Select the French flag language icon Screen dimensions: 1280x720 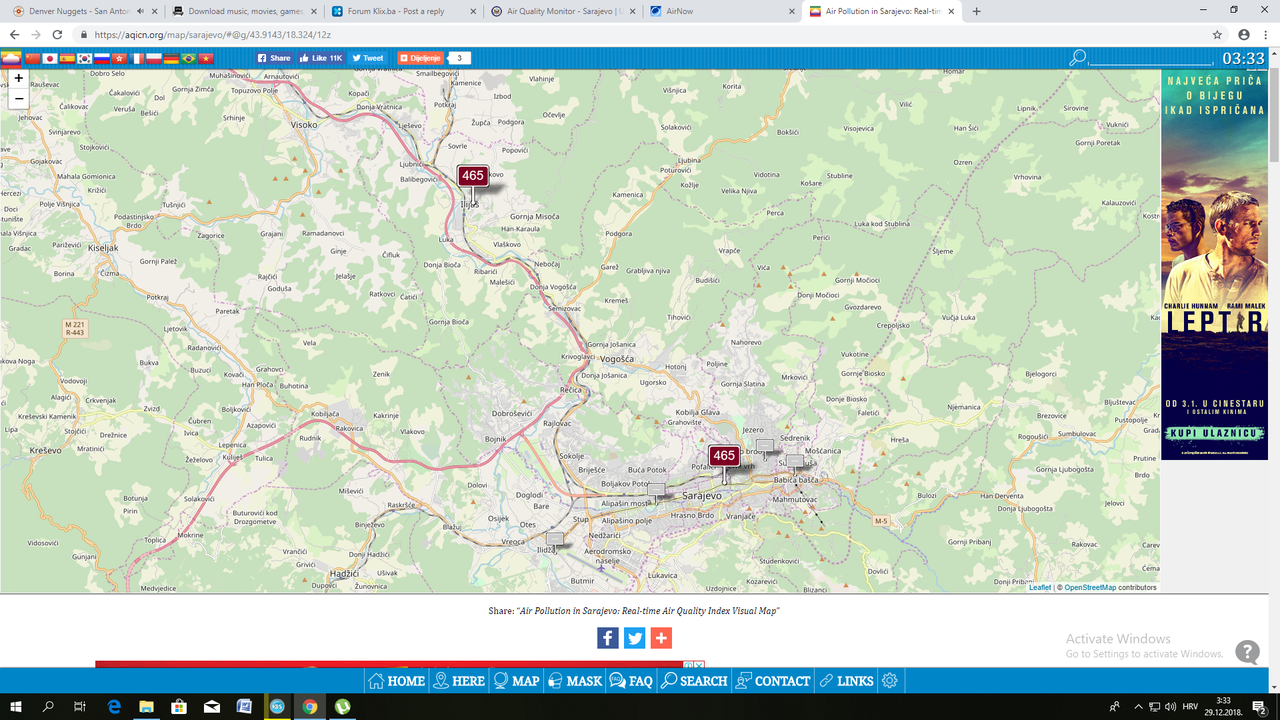(x=137, y=58)
